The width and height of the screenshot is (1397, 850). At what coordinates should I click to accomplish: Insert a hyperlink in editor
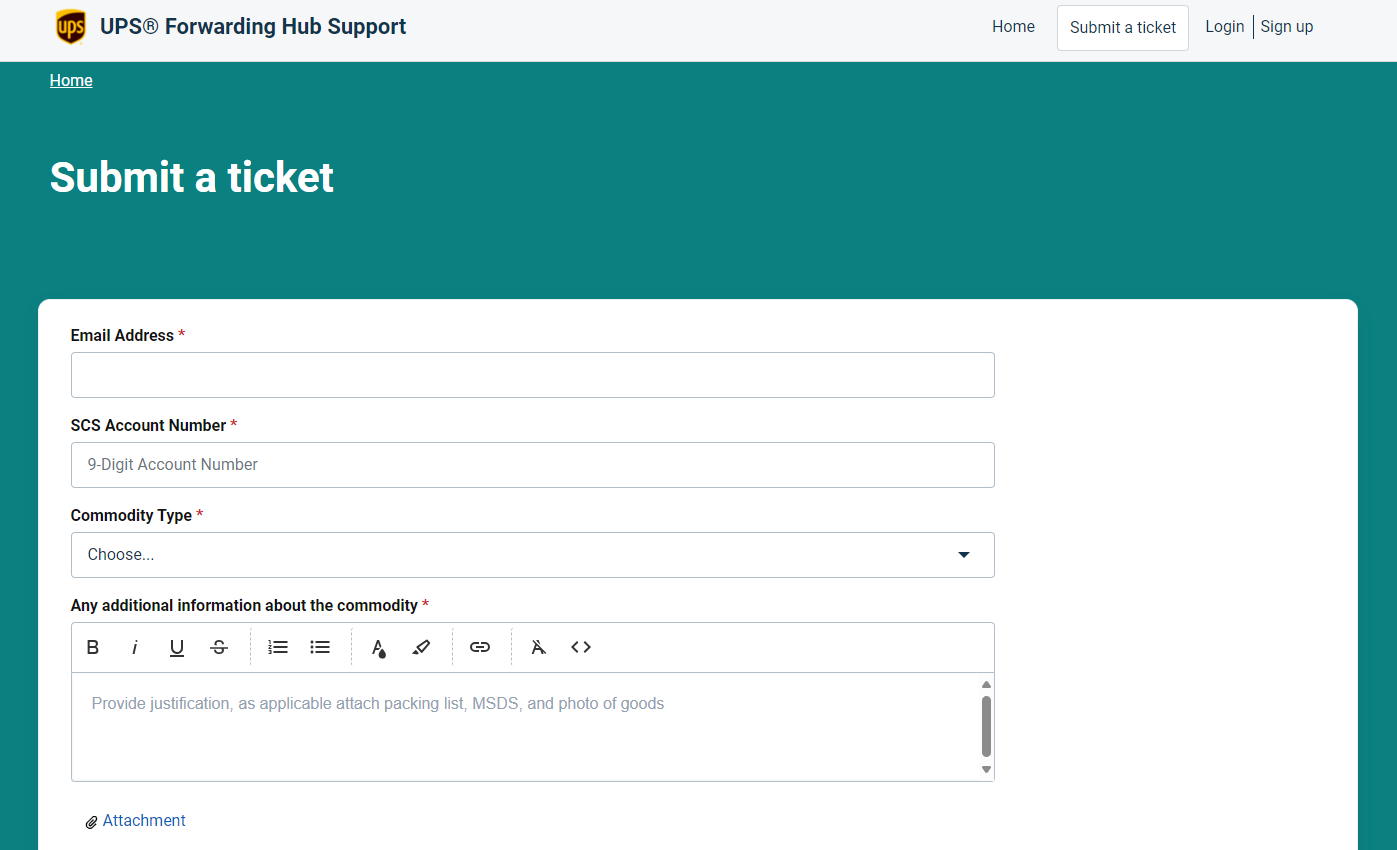pyautogui.click(x=480, y=647)
